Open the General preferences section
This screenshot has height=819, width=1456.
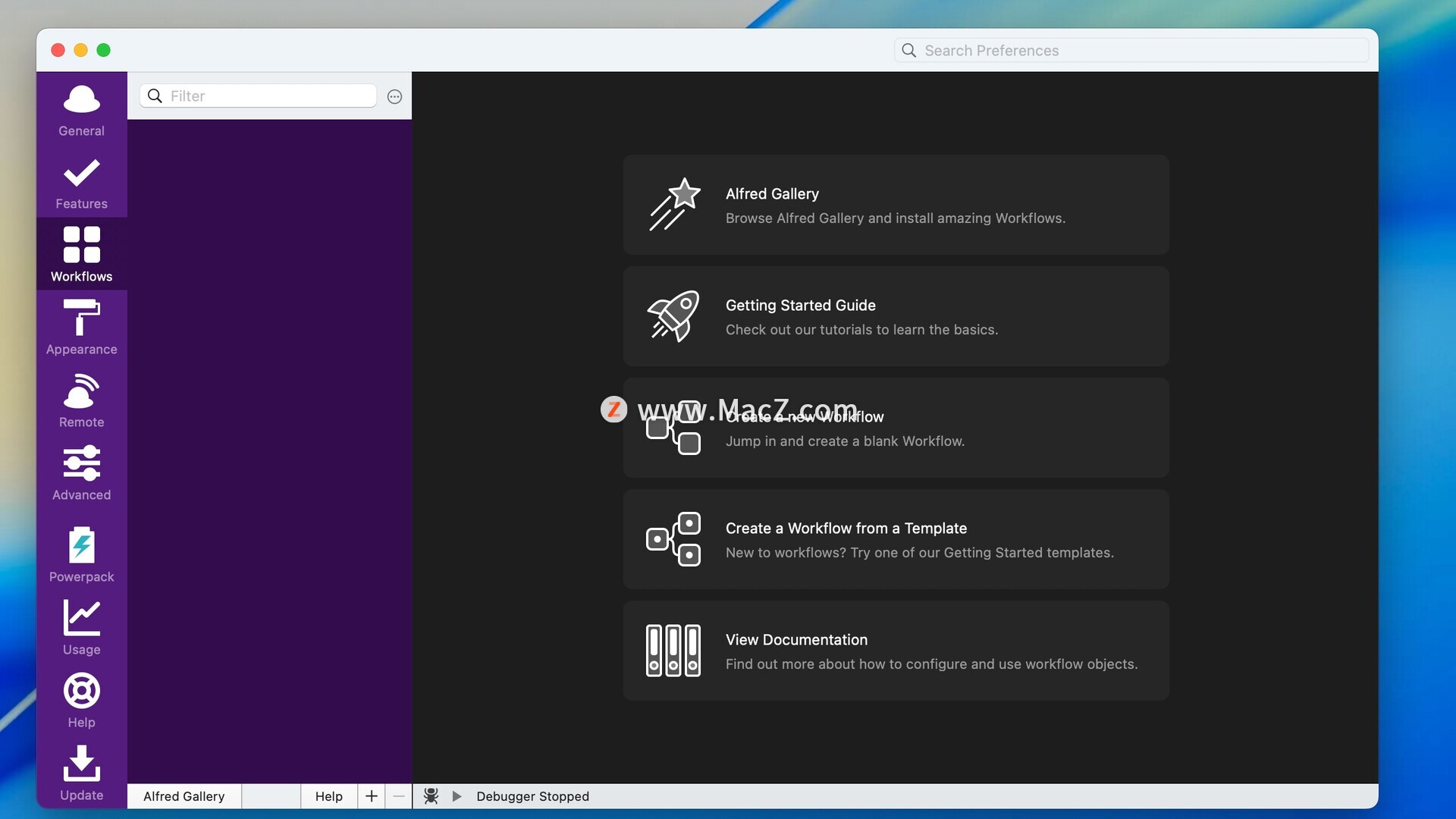click(x=81, y=110)
